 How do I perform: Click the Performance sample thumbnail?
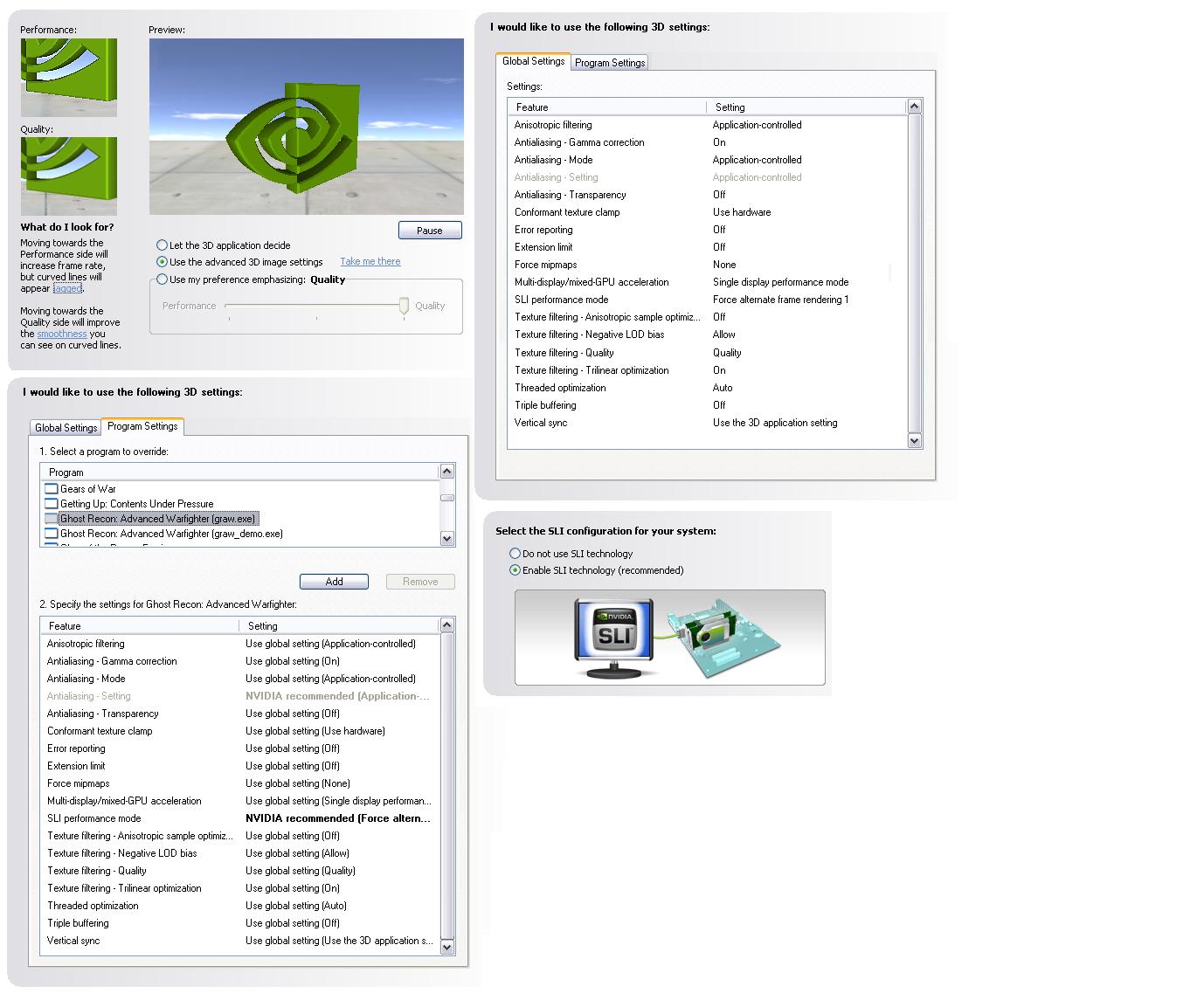click(x=69, y=78)
